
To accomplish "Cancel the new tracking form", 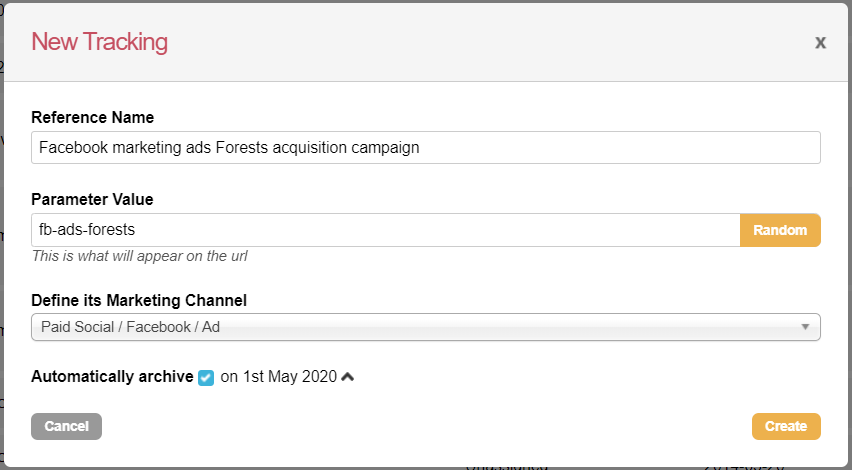I will click(x=67, y=426).
